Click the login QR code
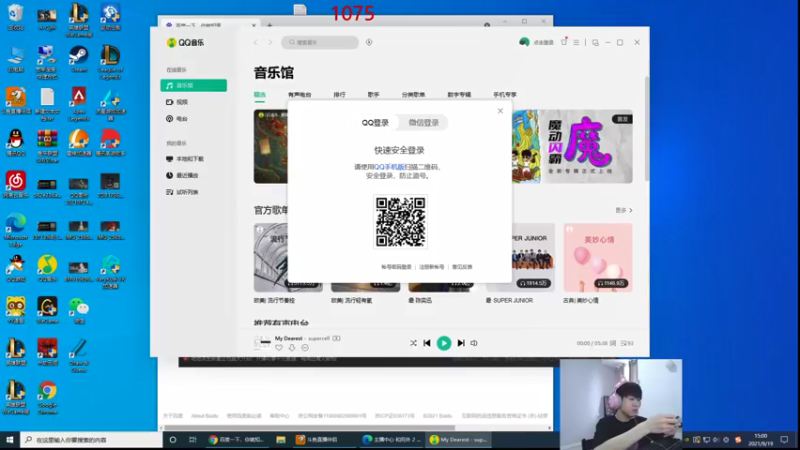 click(x=401, y=221)
